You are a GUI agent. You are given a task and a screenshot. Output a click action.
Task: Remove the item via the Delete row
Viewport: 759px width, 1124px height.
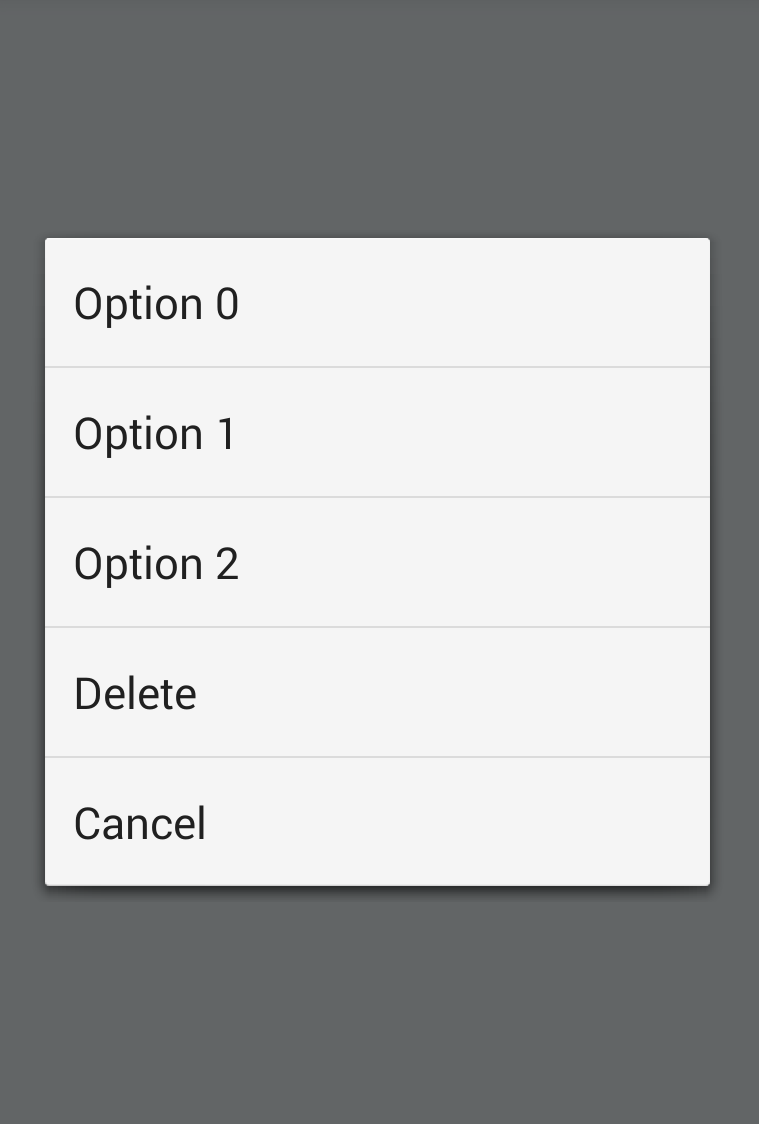pos(377,692)
